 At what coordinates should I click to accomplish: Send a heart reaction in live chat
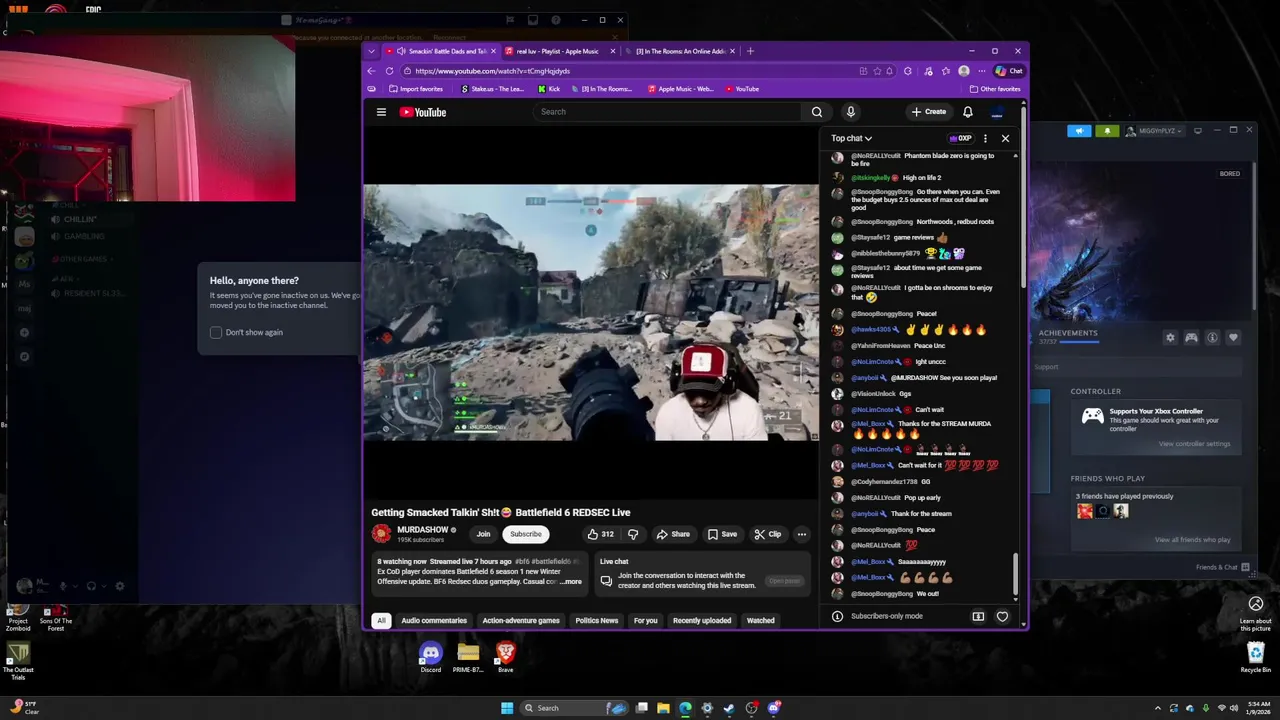tap(1002, 616)
